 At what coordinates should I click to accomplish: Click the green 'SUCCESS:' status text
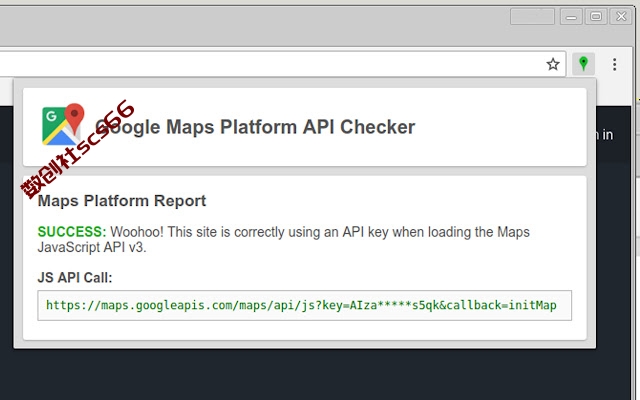click(x=72, y=232)
